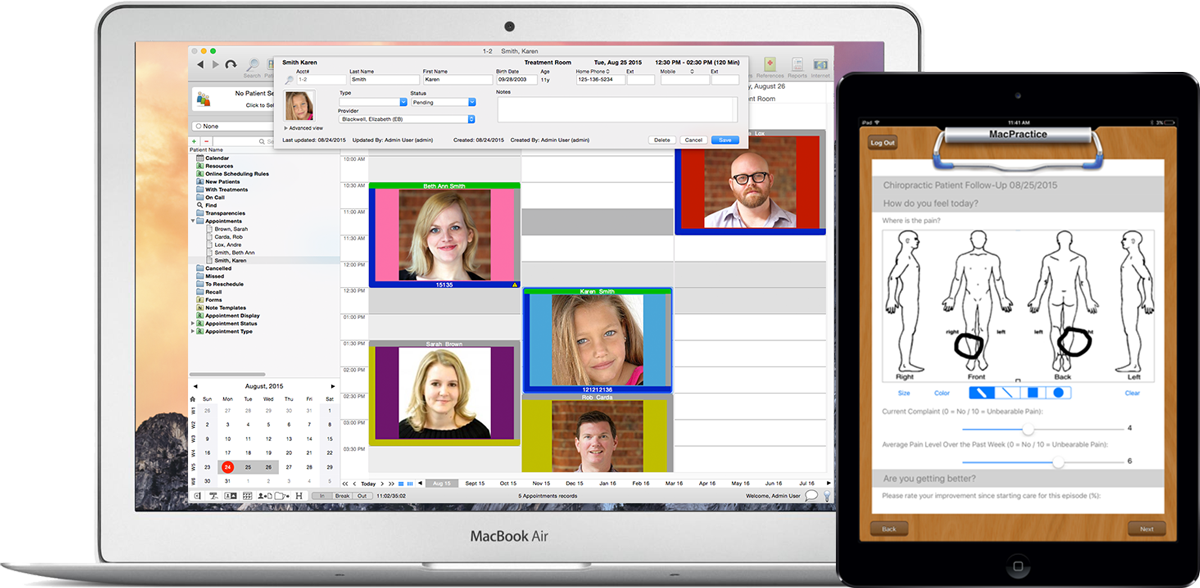Click the green plus add button in sidebar
This screenshot has height=588, width=1200.
coord(194,141)
